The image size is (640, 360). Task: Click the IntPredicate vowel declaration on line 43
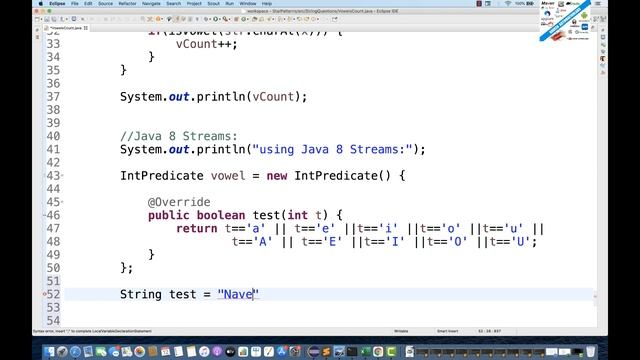(262, 176)
